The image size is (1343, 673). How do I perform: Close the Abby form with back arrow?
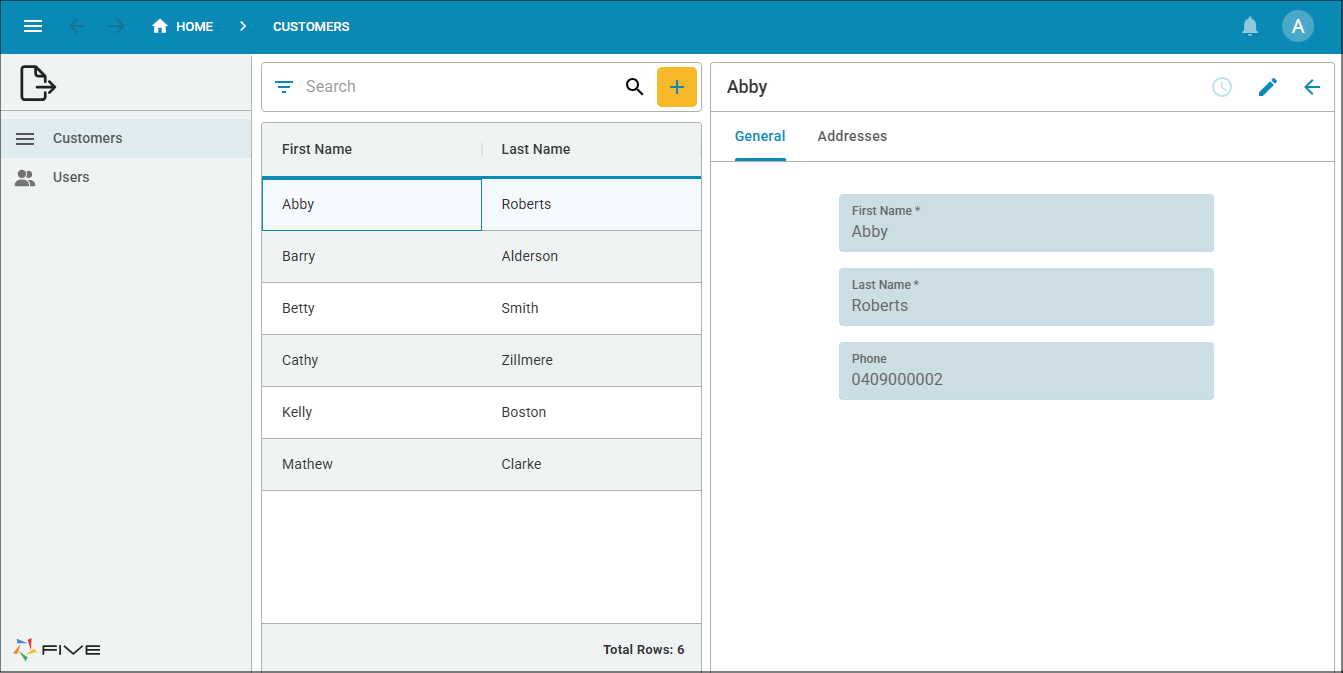click(1312, 87)
